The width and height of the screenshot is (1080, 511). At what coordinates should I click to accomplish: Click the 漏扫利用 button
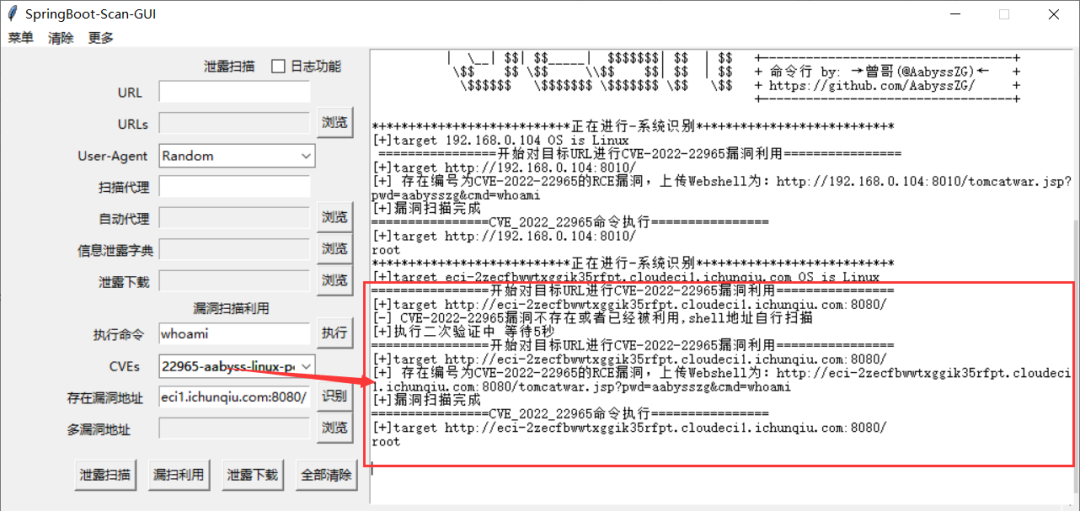point(179,474)
